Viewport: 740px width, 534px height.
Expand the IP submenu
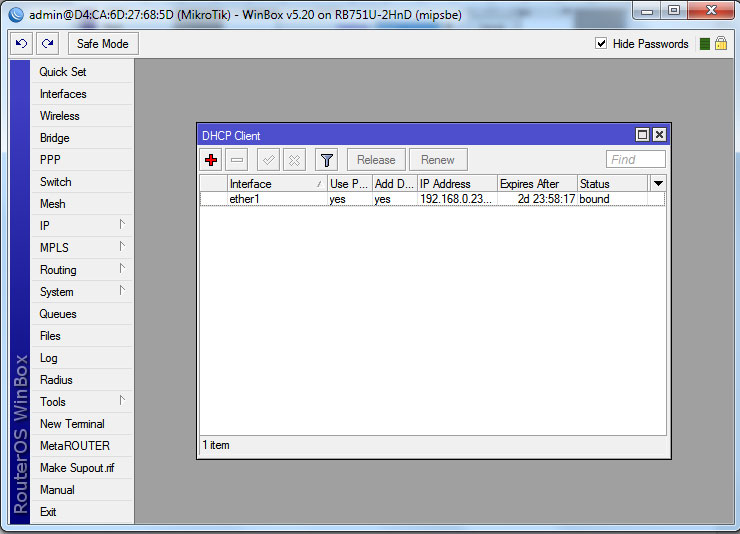[72, 226]
